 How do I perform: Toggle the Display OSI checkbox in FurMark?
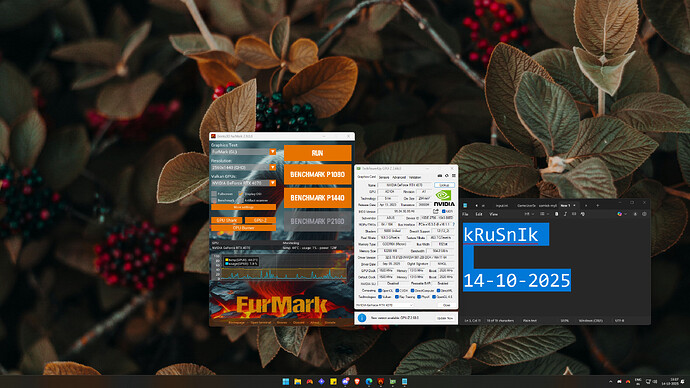click(x=241, y=194)
